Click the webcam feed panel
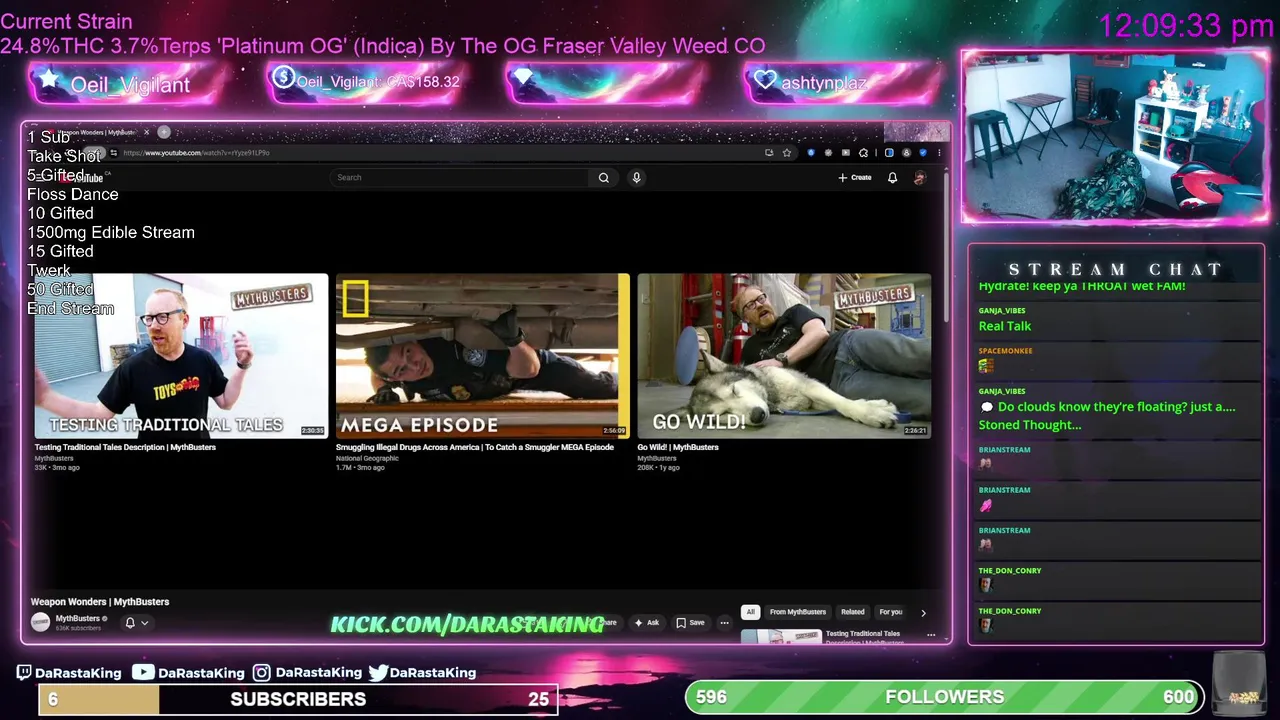Screen dimensions: 1280x720 coord(1115,136)
